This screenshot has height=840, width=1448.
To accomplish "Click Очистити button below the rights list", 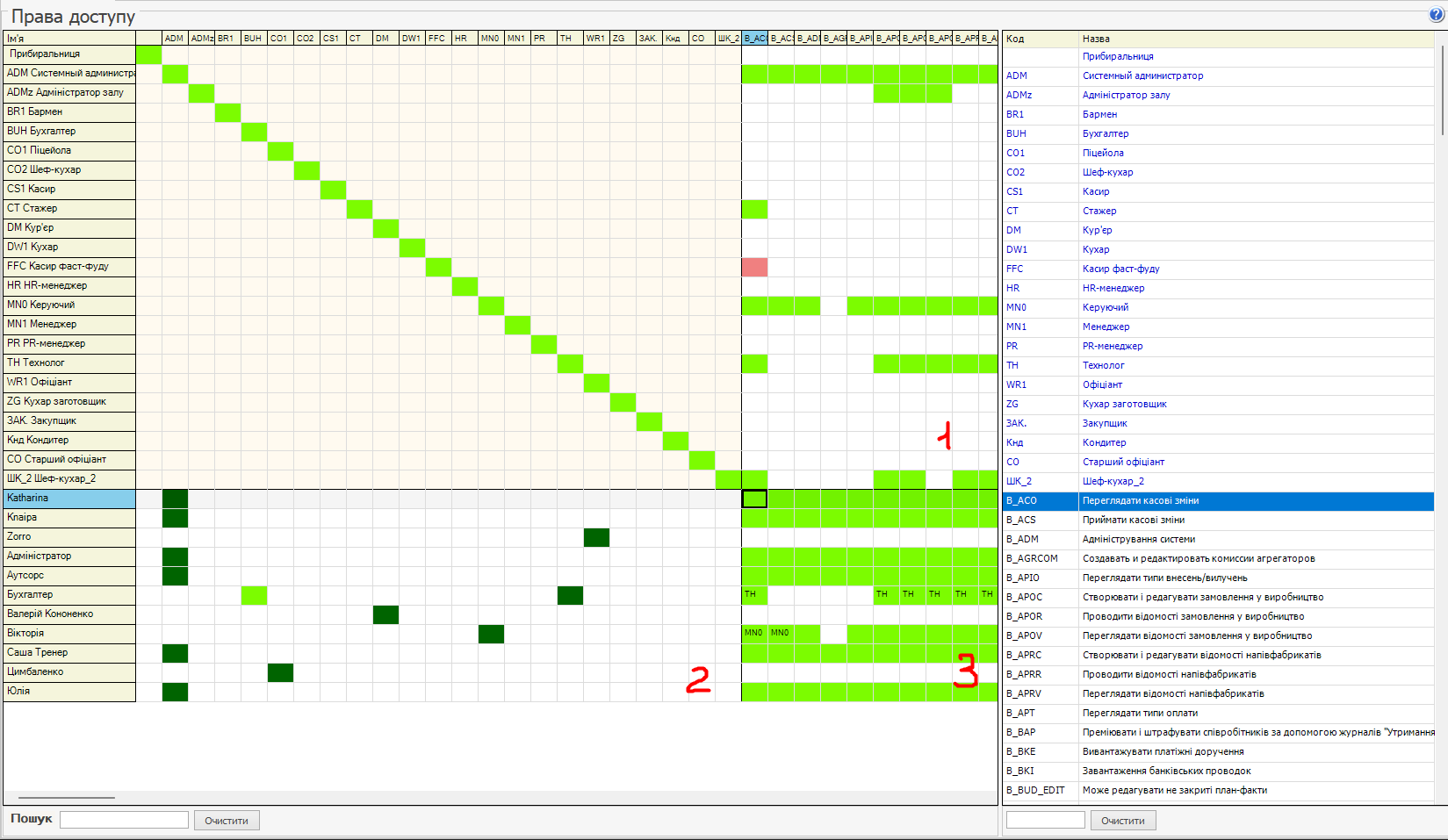I will pyautogui.click(x=1123, y=821).
